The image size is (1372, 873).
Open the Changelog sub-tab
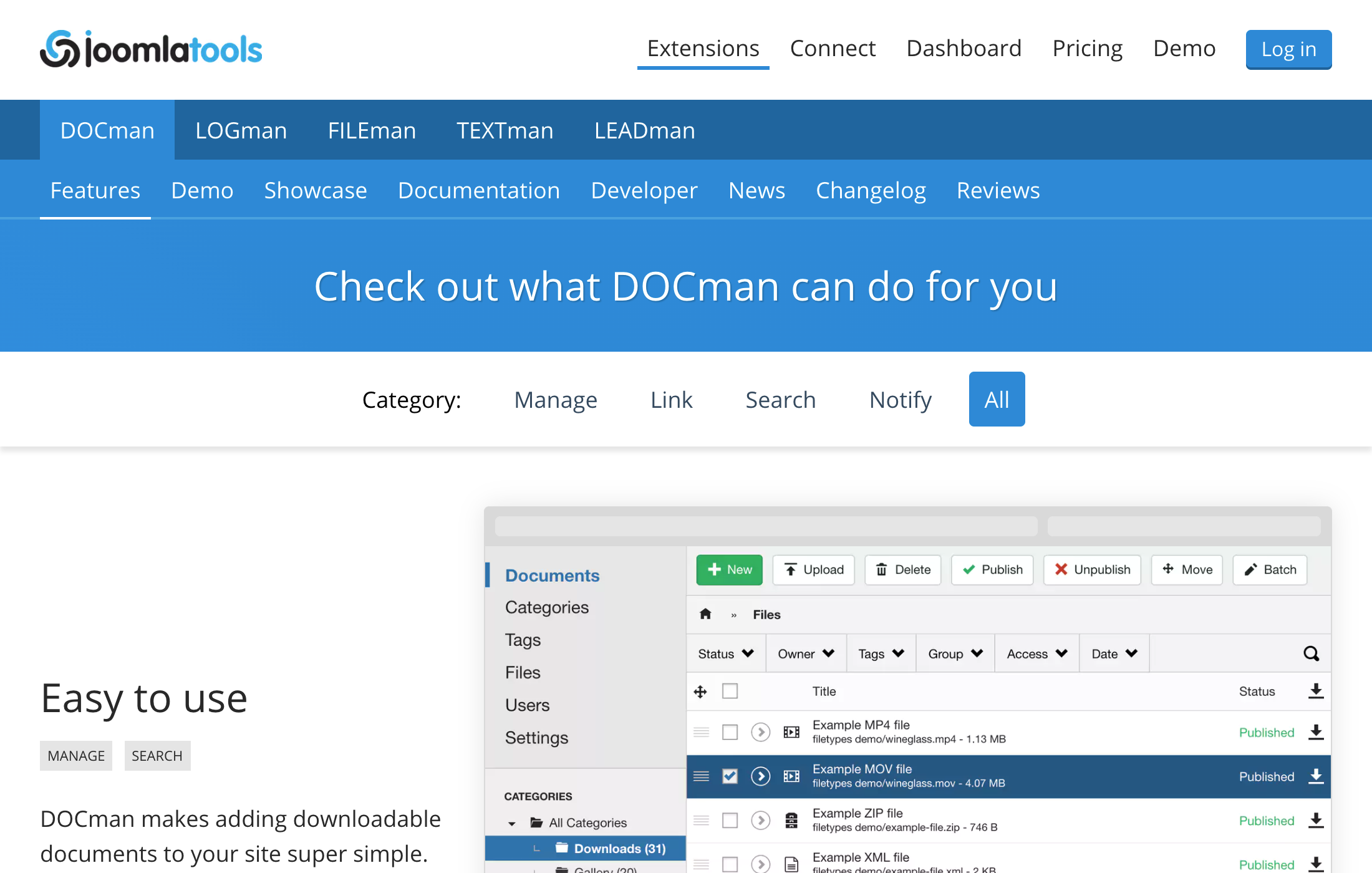(x=871, y=190)
